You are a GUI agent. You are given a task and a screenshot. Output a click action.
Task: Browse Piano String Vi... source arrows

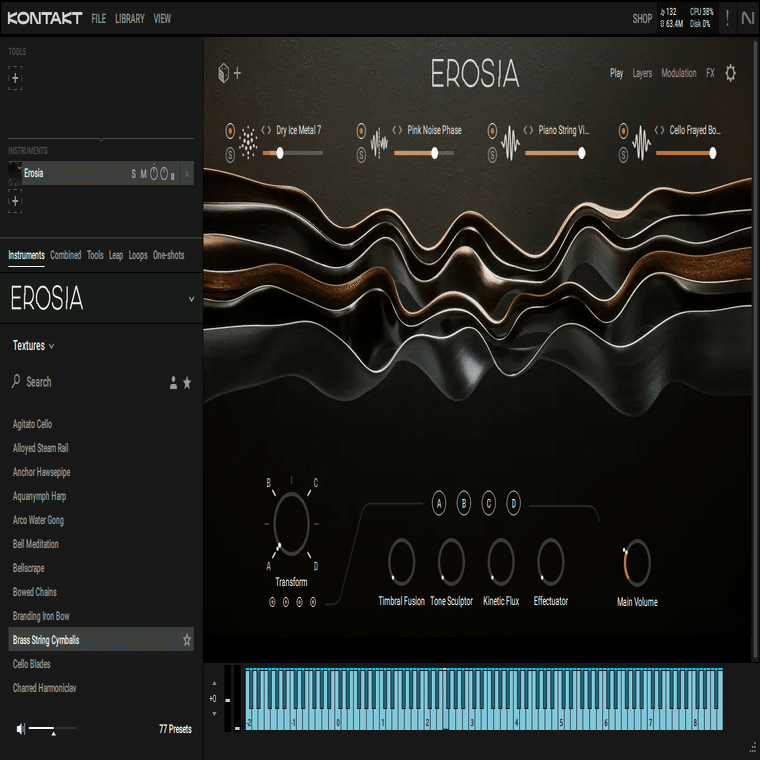click(x=528, y=130)
